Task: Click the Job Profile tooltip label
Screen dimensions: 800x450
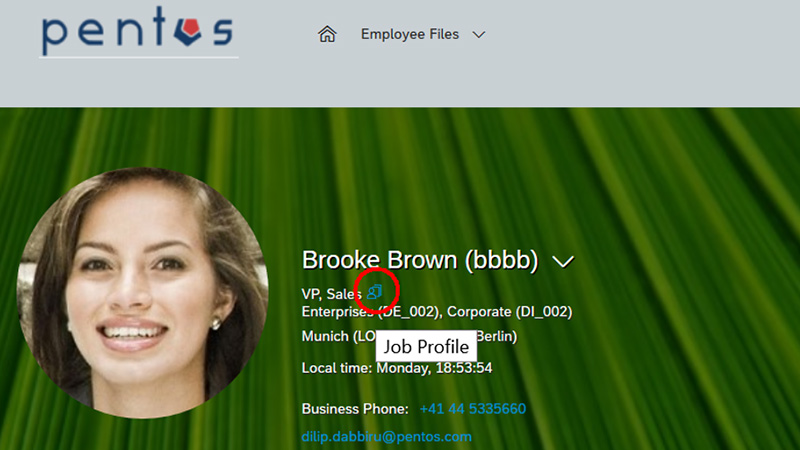Action: (426, 346)
